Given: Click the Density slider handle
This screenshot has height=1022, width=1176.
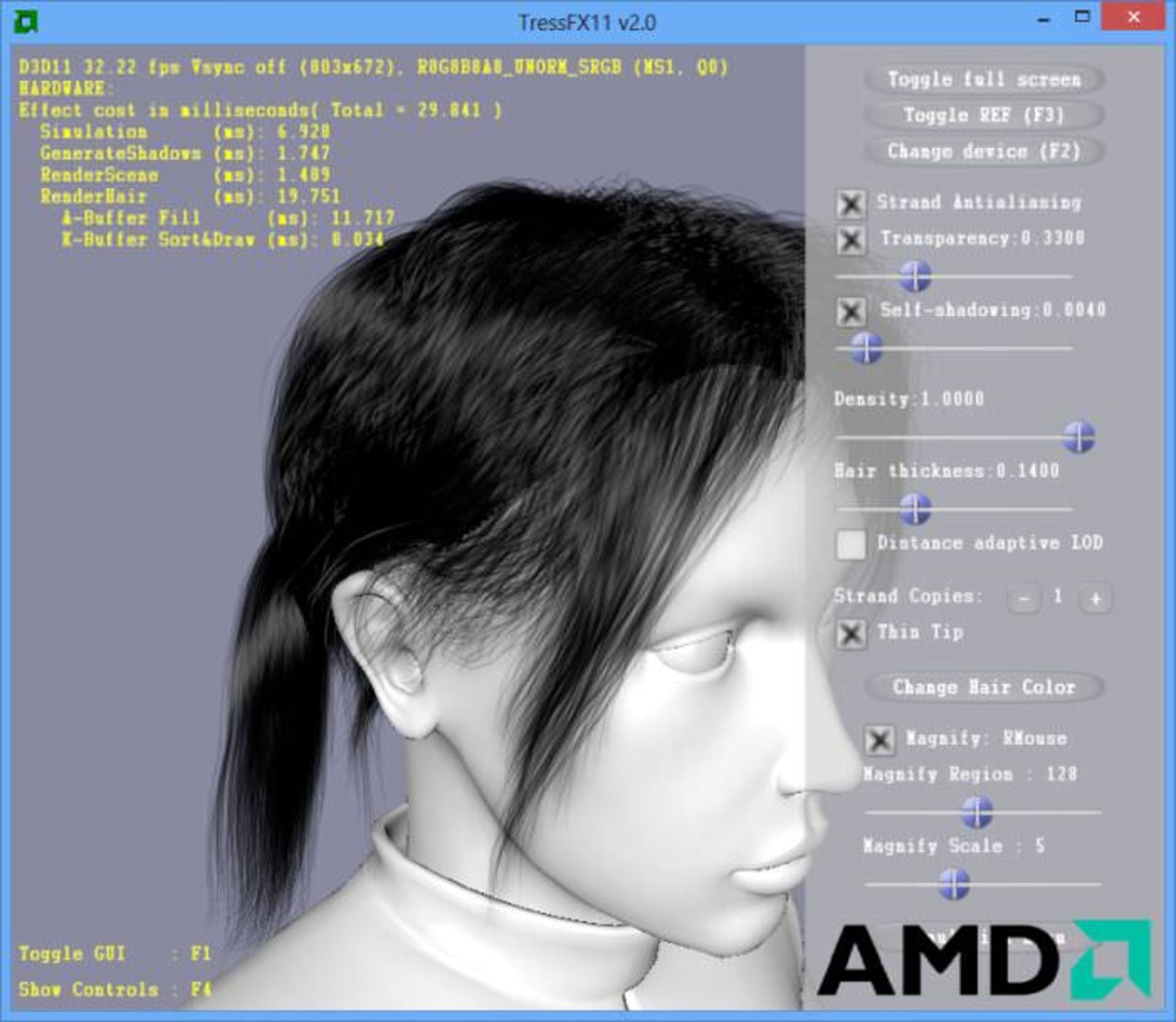Looking at the screenshot, I should coord(1079,437).
